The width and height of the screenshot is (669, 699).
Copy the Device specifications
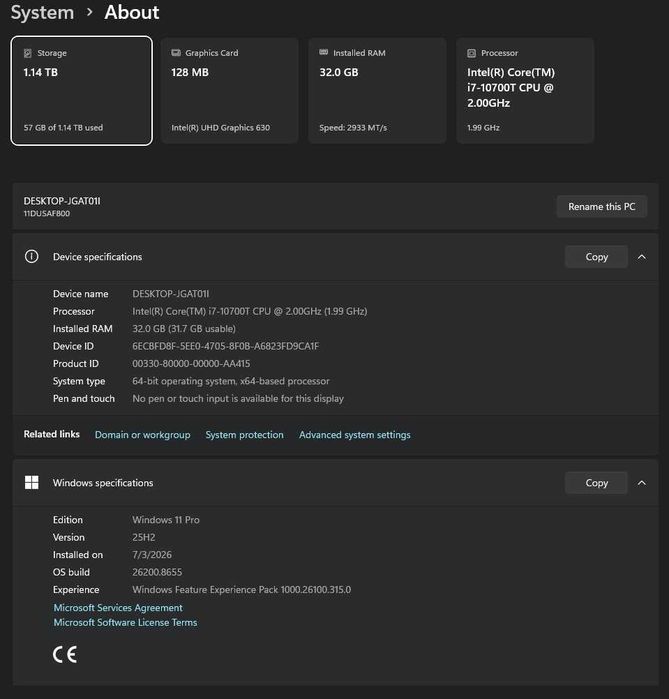click(596, 257)
